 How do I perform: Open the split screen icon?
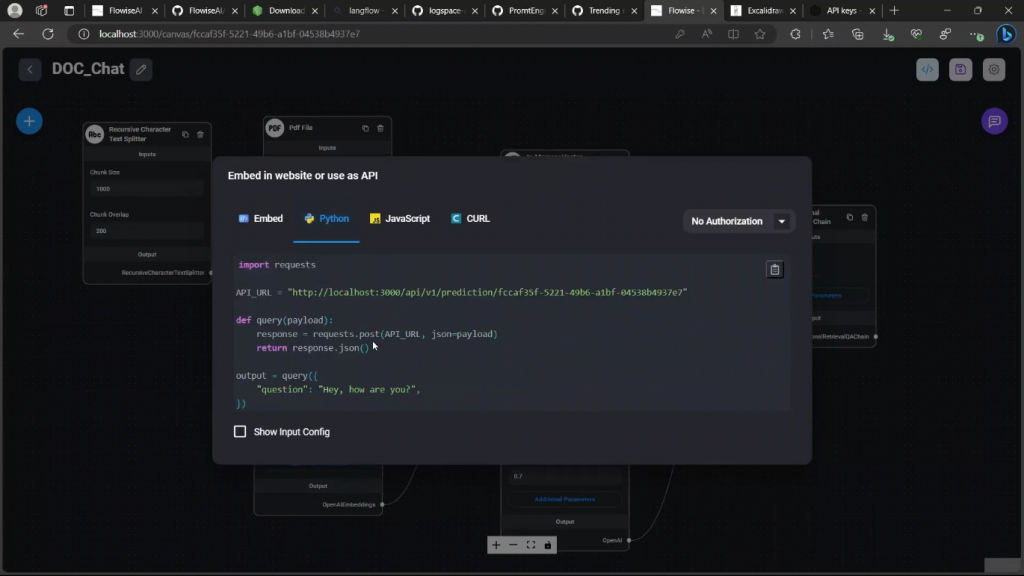coord(733,34)
